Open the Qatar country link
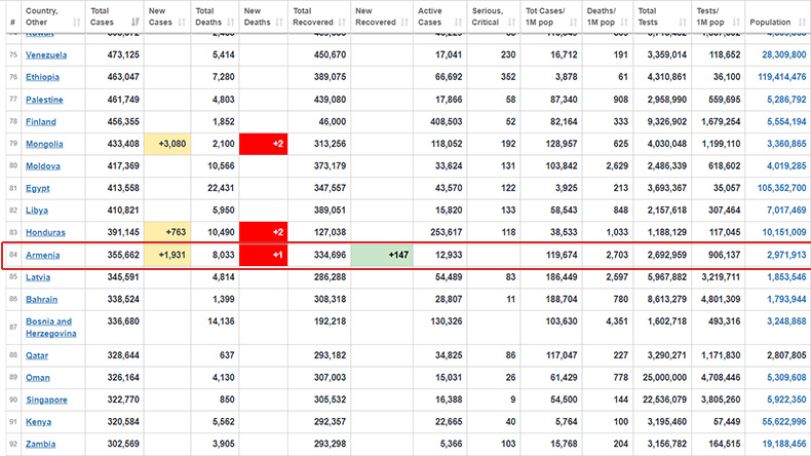The image size is (811, 456). coord(37,356)
